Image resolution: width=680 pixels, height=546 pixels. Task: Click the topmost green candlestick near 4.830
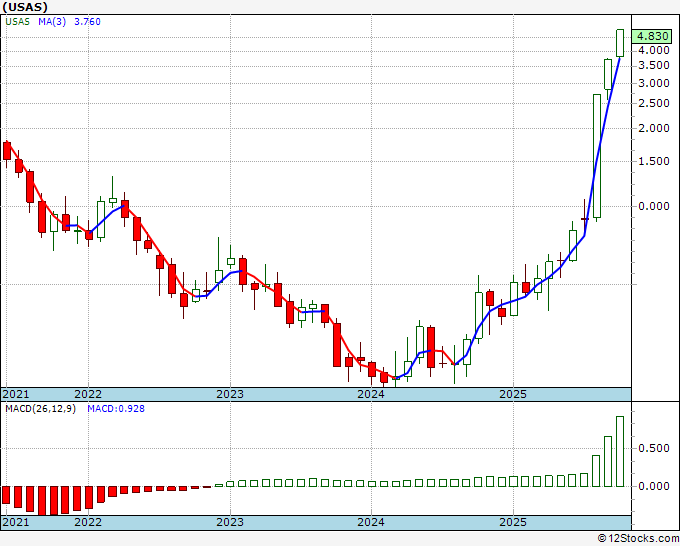coord(620,43)
